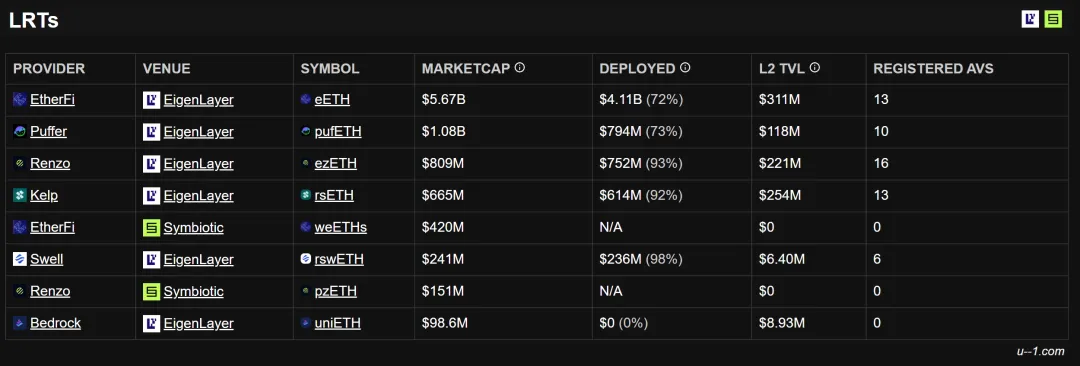
Task: Open the eETH symbol link
Action: pos(332,99)
